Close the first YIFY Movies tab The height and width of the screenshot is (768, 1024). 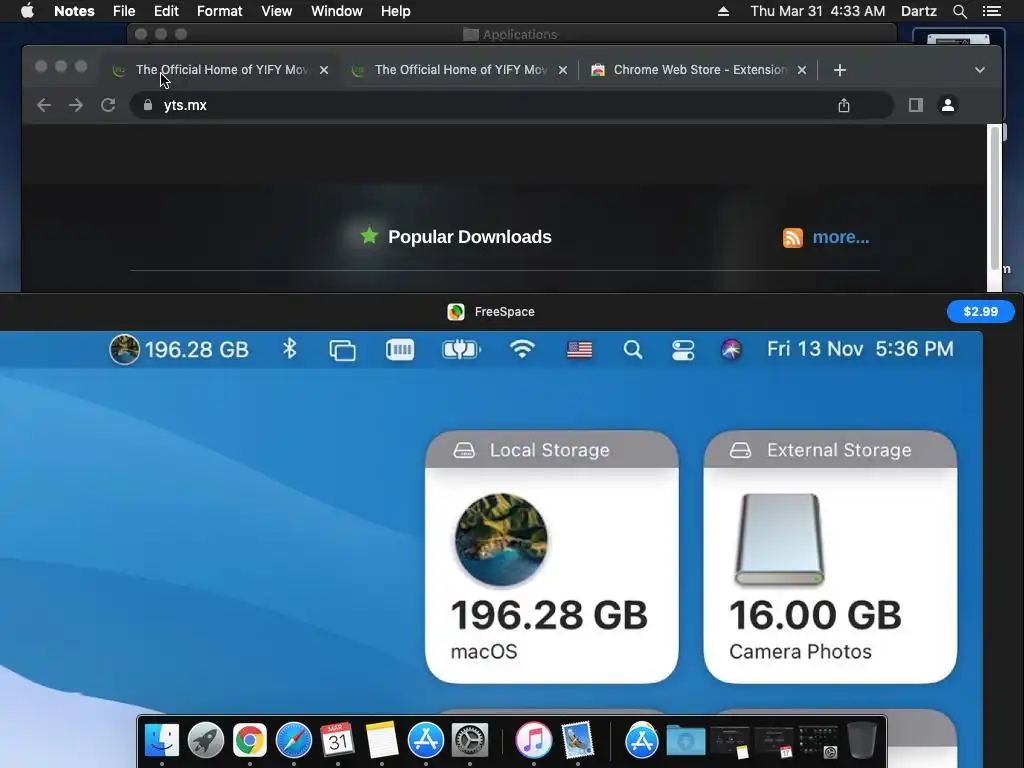(324, 70)
